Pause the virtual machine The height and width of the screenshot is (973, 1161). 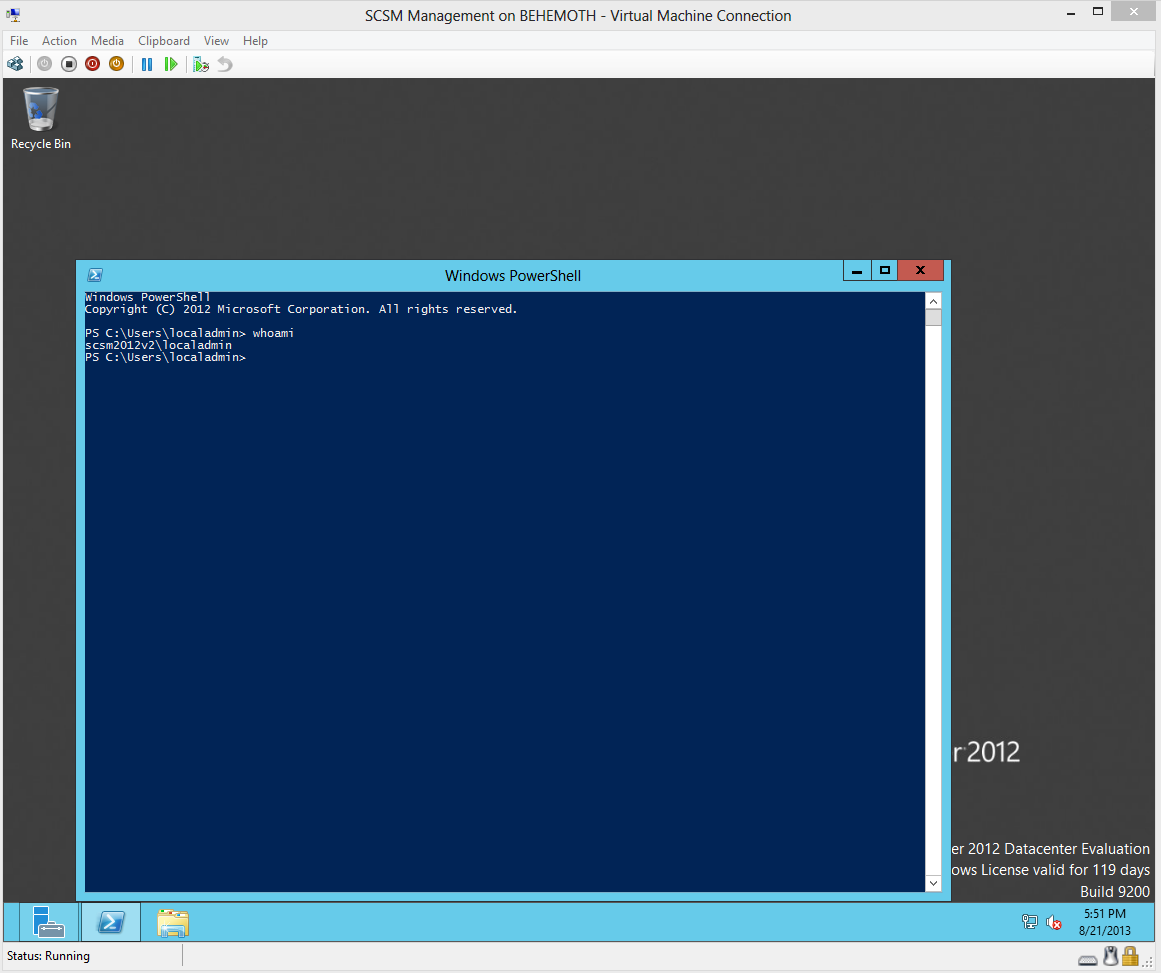pyautogui.click(x=147, y=64)
